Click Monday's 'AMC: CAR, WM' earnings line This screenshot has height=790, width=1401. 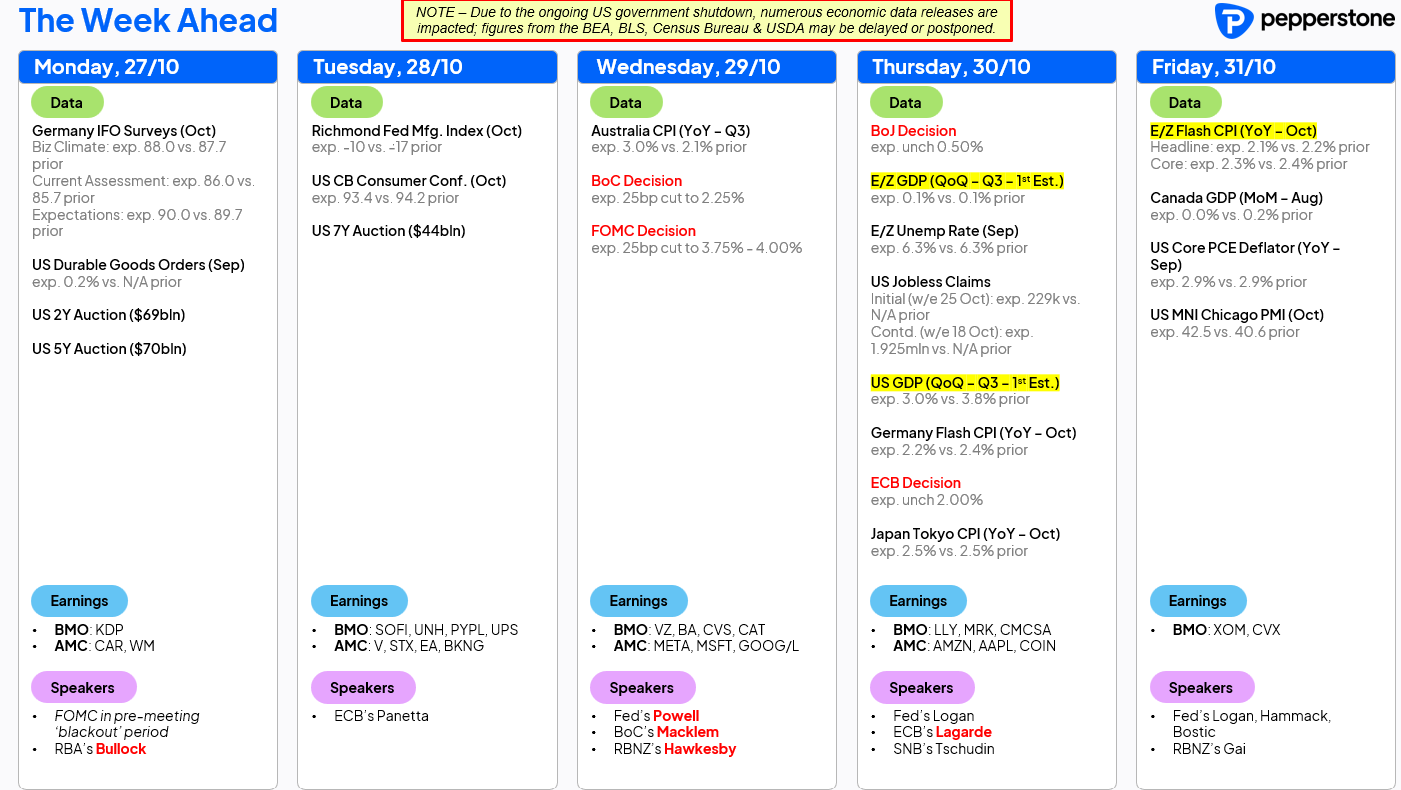click(104, 646)
